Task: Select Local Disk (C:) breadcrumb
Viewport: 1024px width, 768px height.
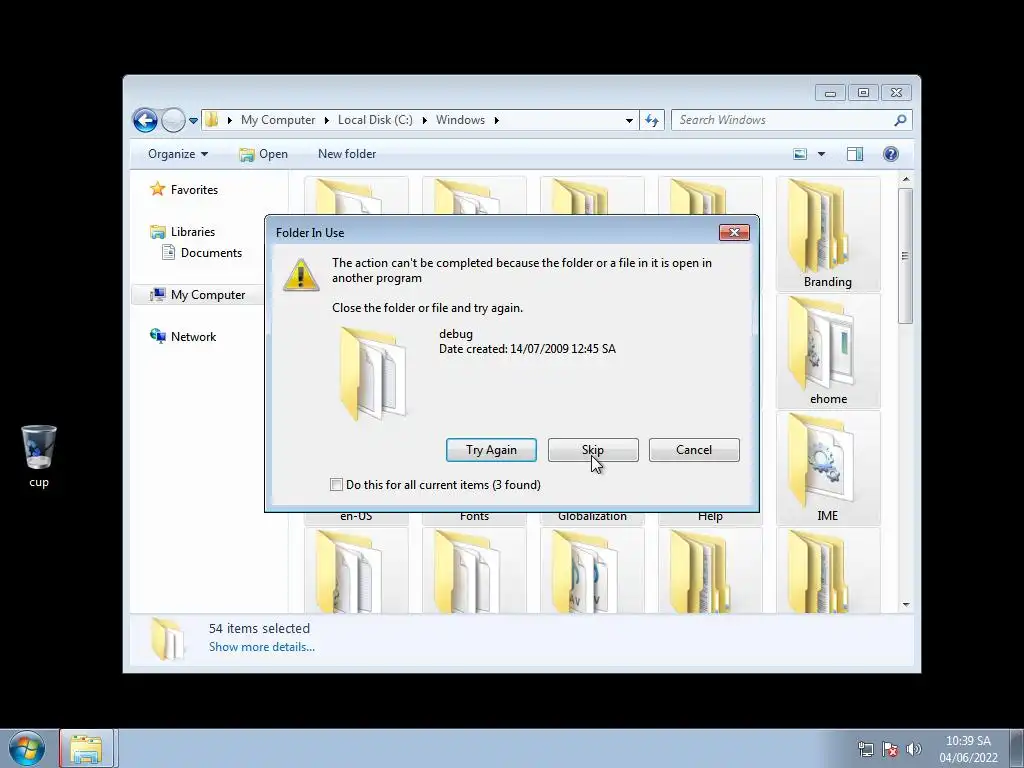Action: 375,120
